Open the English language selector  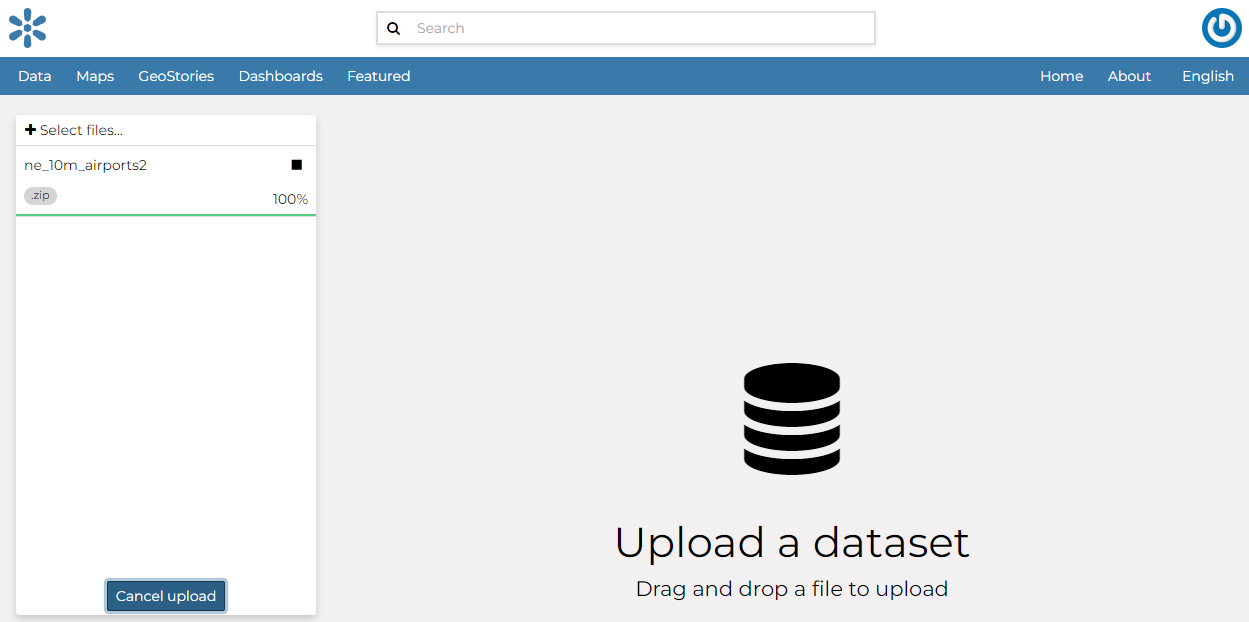pyautogui.click(x=1207, y=76)
